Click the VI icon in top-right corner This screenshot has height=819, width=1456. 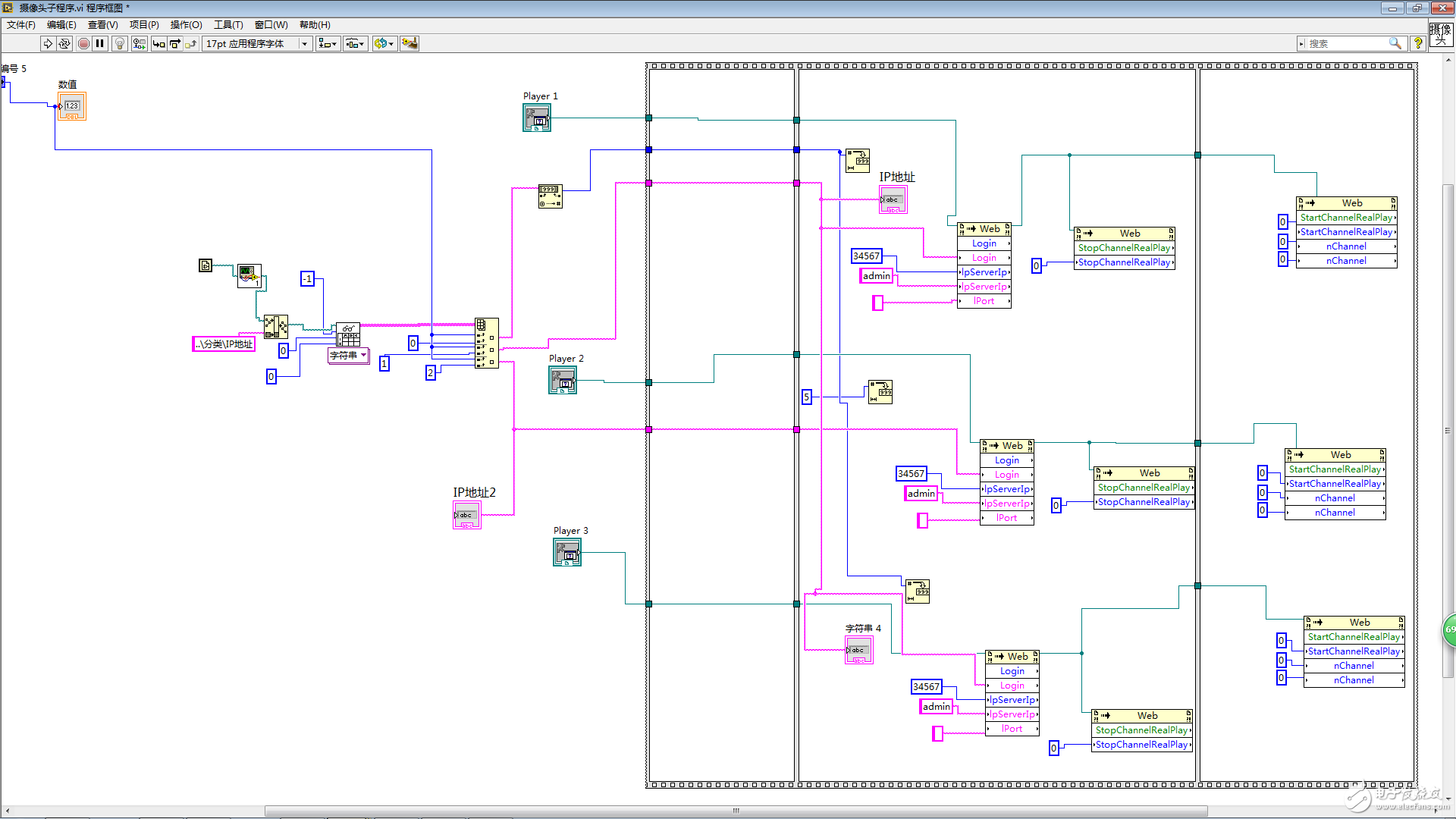click(1440, 34)
